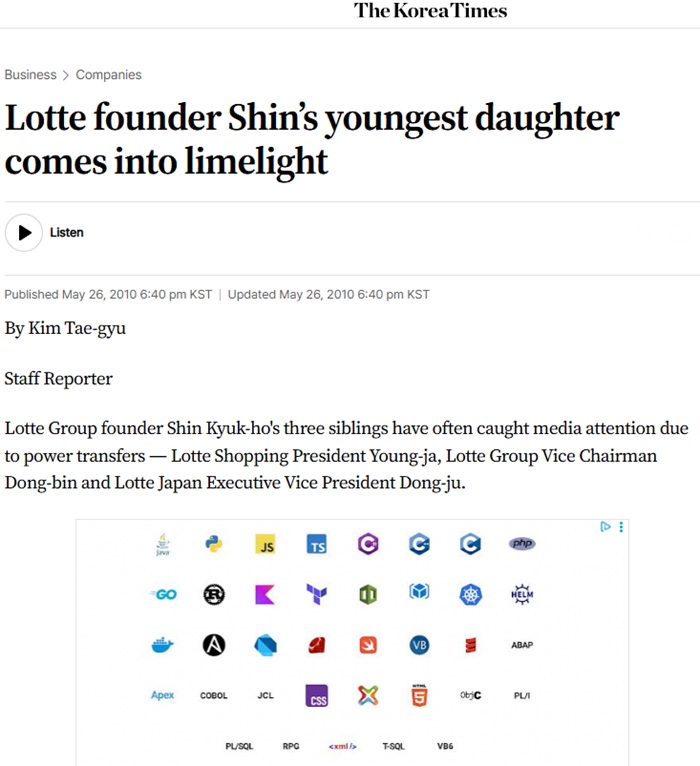Open the AdChoices triangle icon
Screen dimensions: 700x766
(x=605, y=527)
